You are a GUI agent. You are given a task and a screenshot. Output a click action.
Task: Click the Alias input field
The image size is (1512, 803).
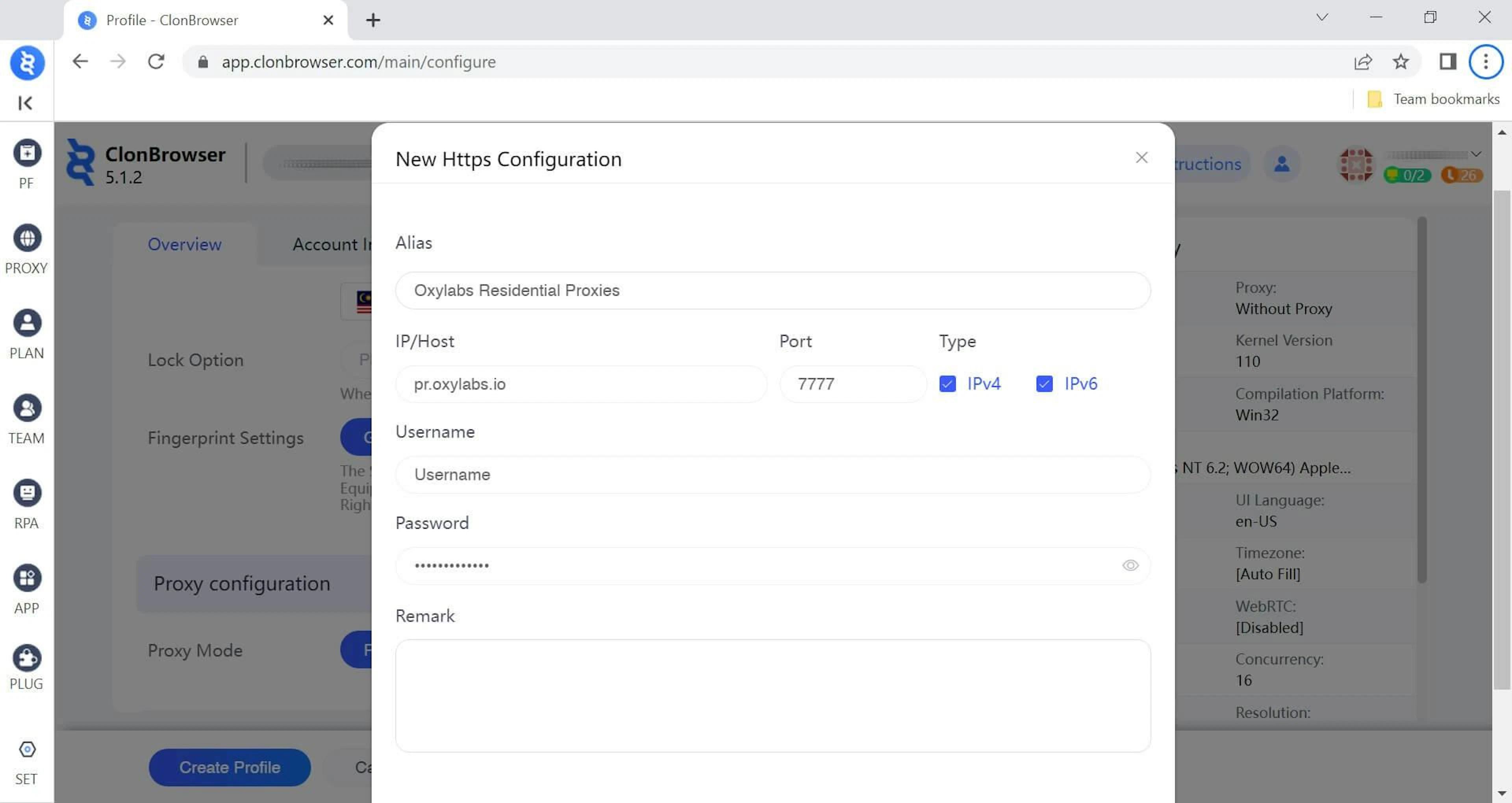773,290
